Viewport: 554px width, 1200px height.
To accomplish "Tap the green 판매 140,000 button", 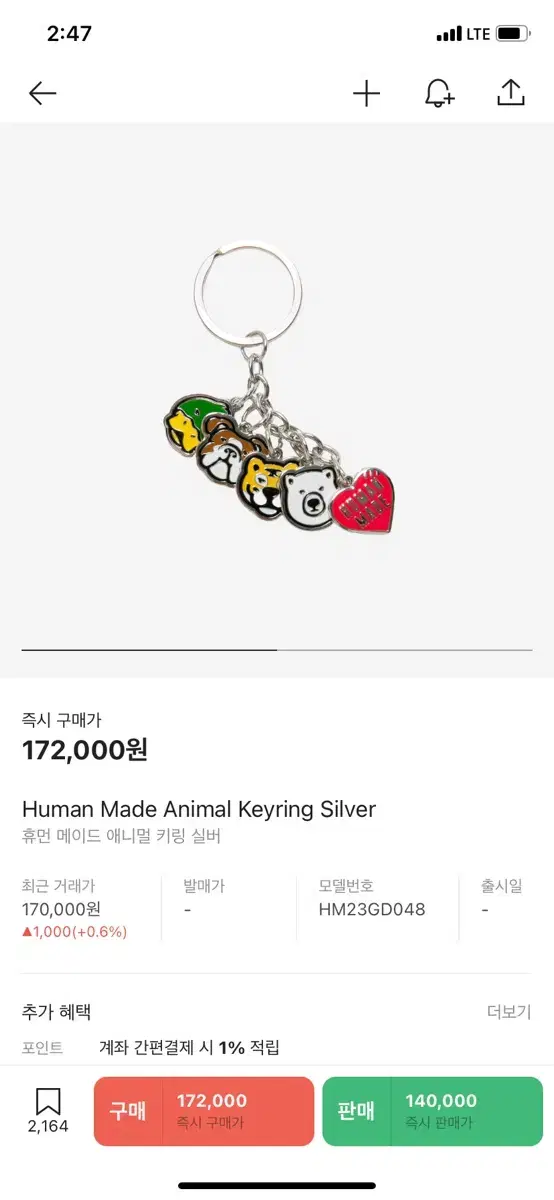I will click(432, 1111).
